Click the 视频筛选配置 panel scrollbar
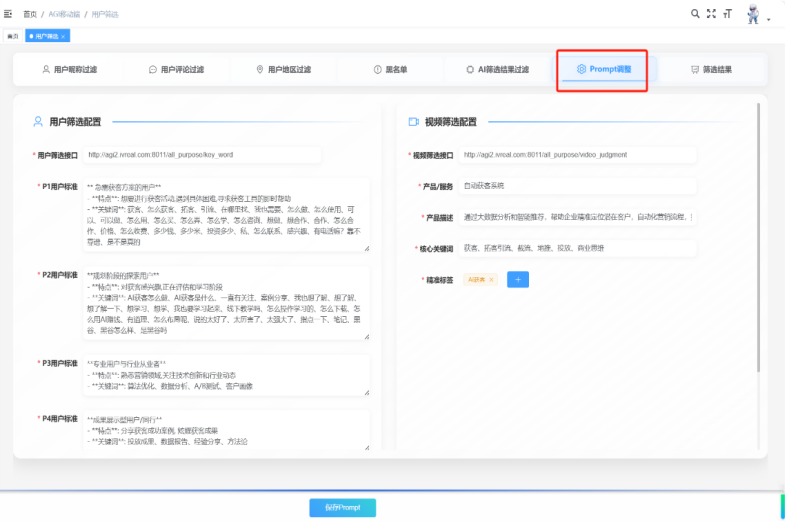 758,238
